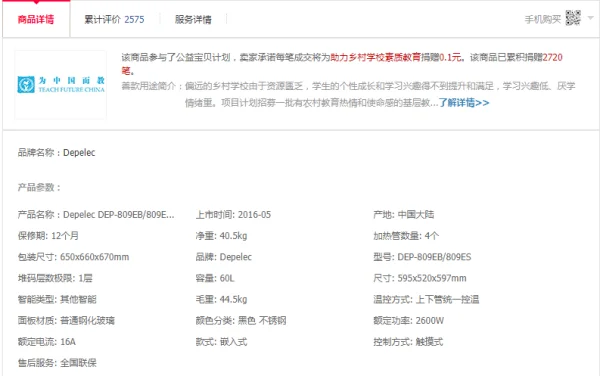This screenshot has width=600, height=376.
Task: Click the 了解详情>> link
Action: point(464,103)
